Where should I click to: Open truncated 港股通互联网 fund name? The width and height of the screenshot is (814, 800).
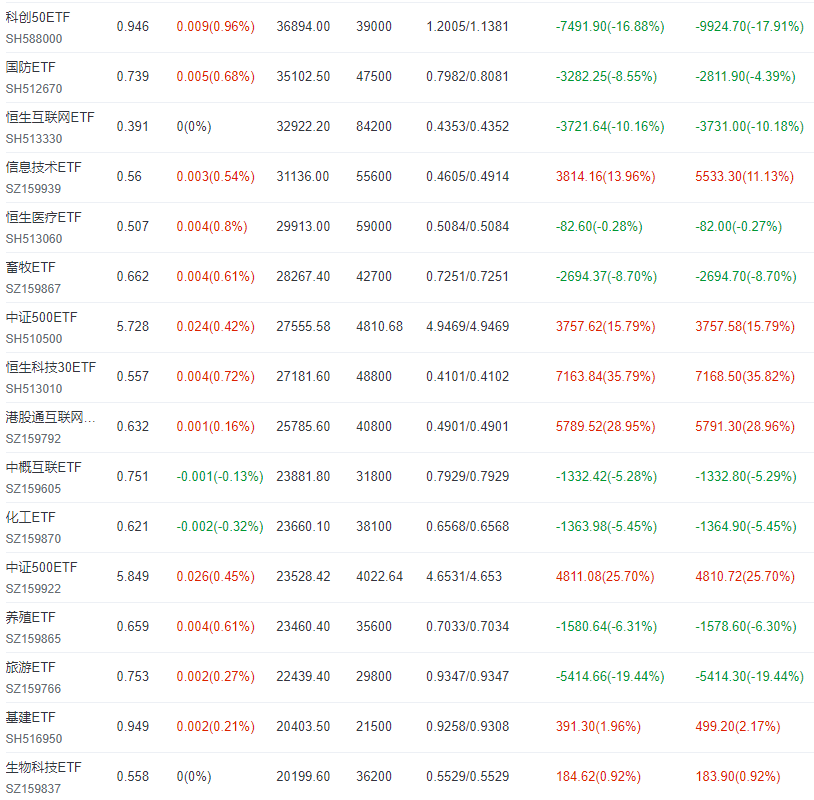[x=50, y=417]
